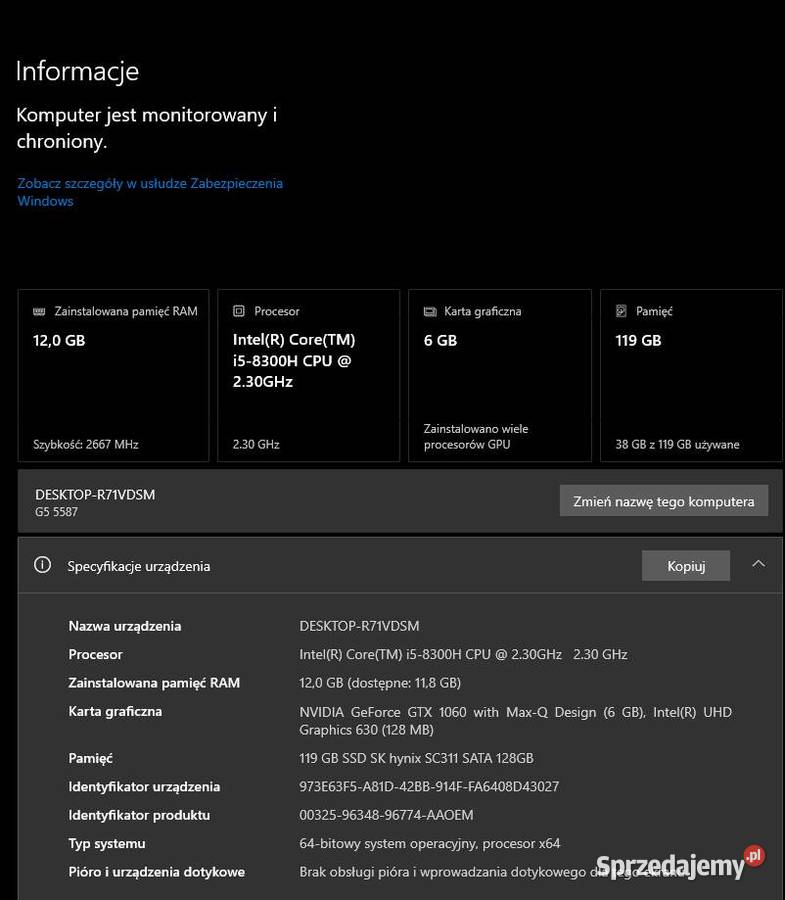Click computer name DESKTOP-R71VDSM in header bar
The image size is (785, 900).
(x=95, y=495)
